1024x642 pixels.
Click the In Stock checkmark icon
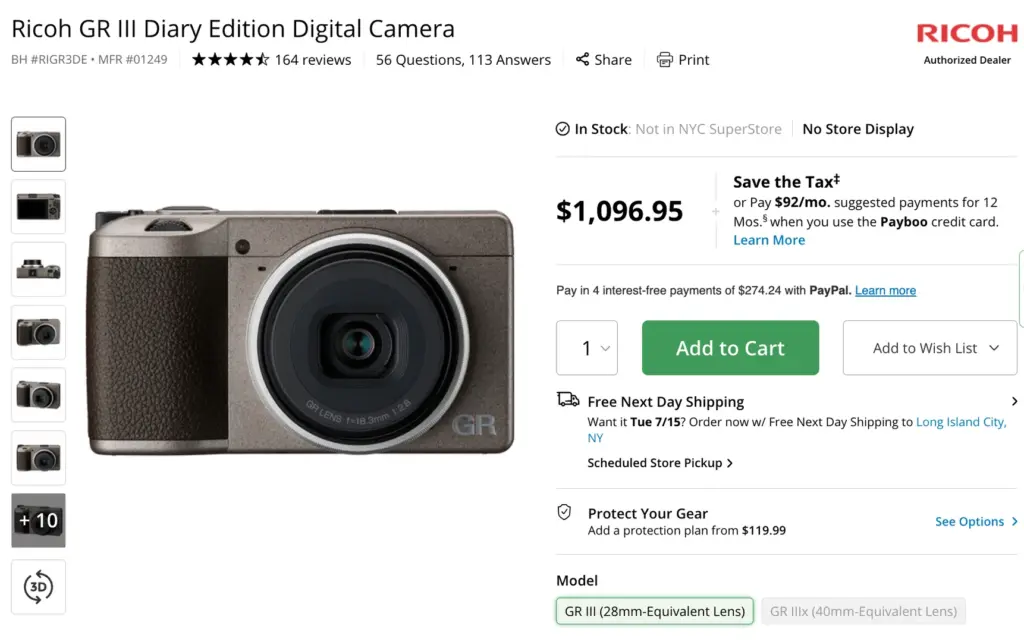pos(563,129)
